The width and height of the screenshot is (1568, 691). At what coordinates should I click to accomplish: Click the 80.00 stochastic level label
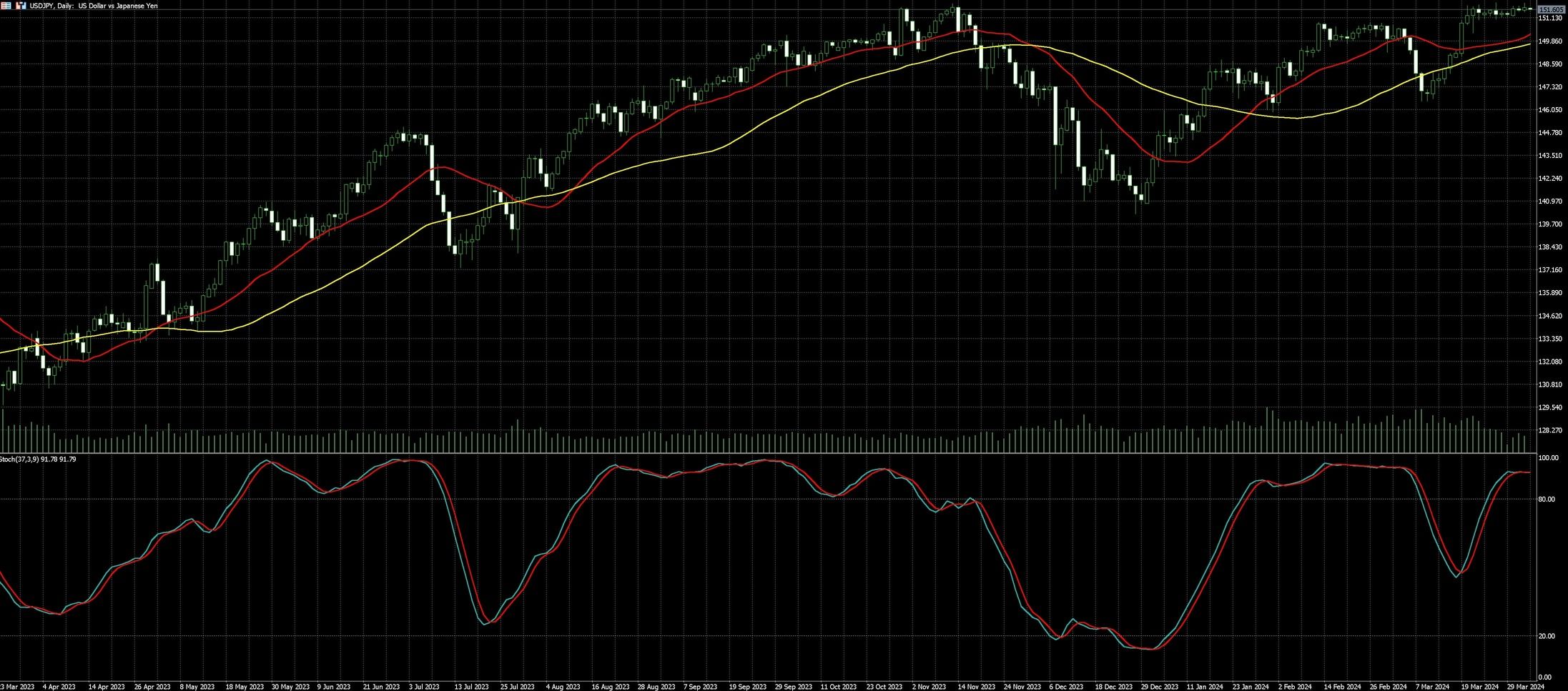[1546, 499]
